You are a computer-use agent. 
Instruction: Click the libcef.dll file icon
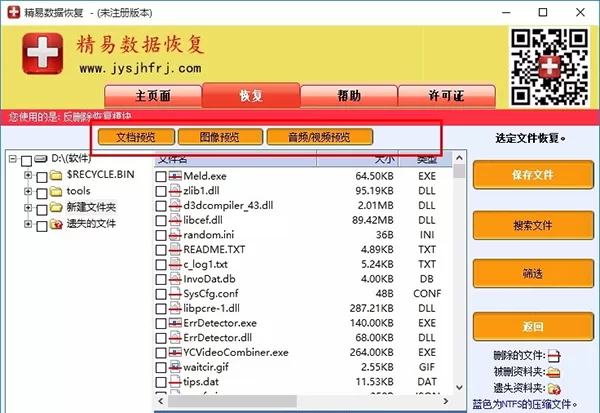click(175, 220)
